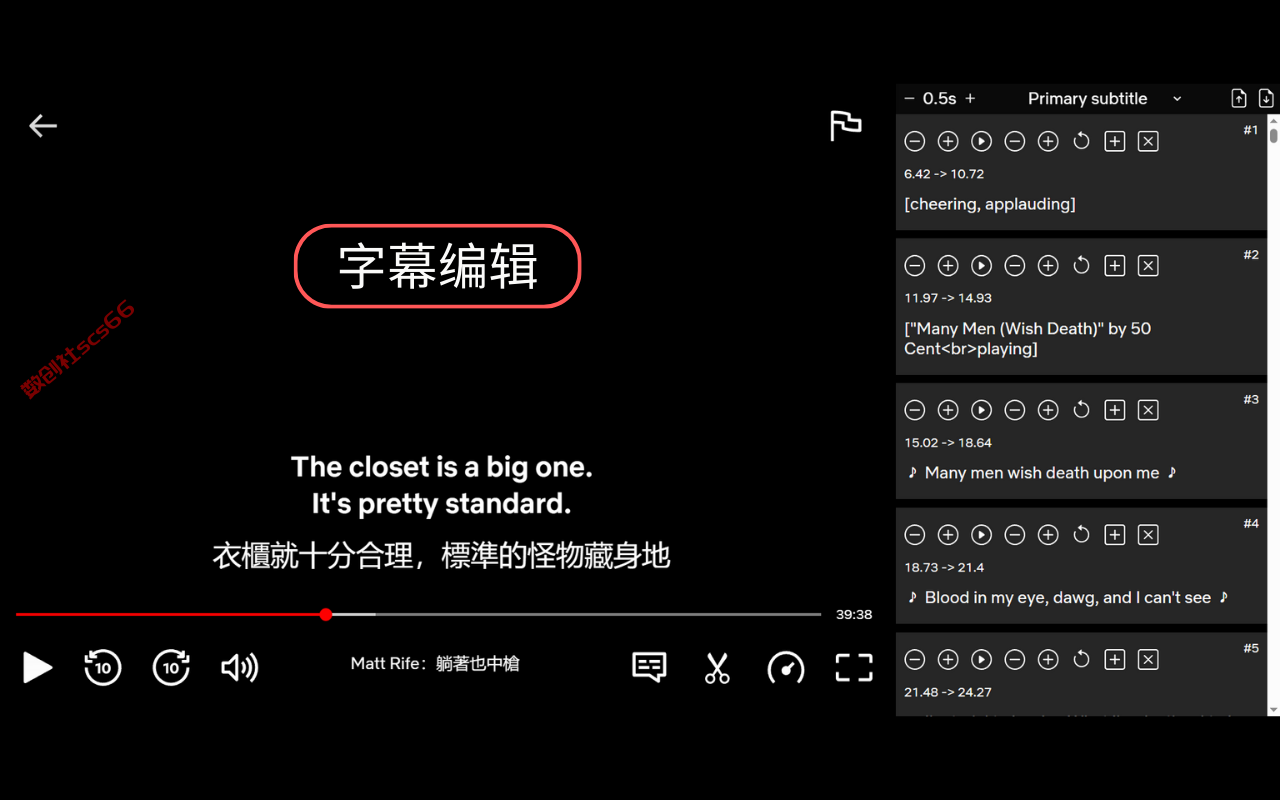Click the subtitle list scrollbar thumb
Image resolution: width=1280 pixels, height=800 pixels.
[1274, 136]
